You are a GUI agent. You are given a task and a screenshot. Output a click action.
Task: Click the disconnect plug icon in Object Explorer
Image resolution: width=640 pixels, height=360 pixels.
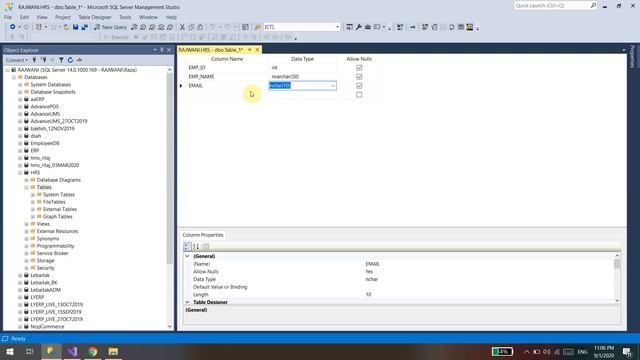(x=43, y=60)
